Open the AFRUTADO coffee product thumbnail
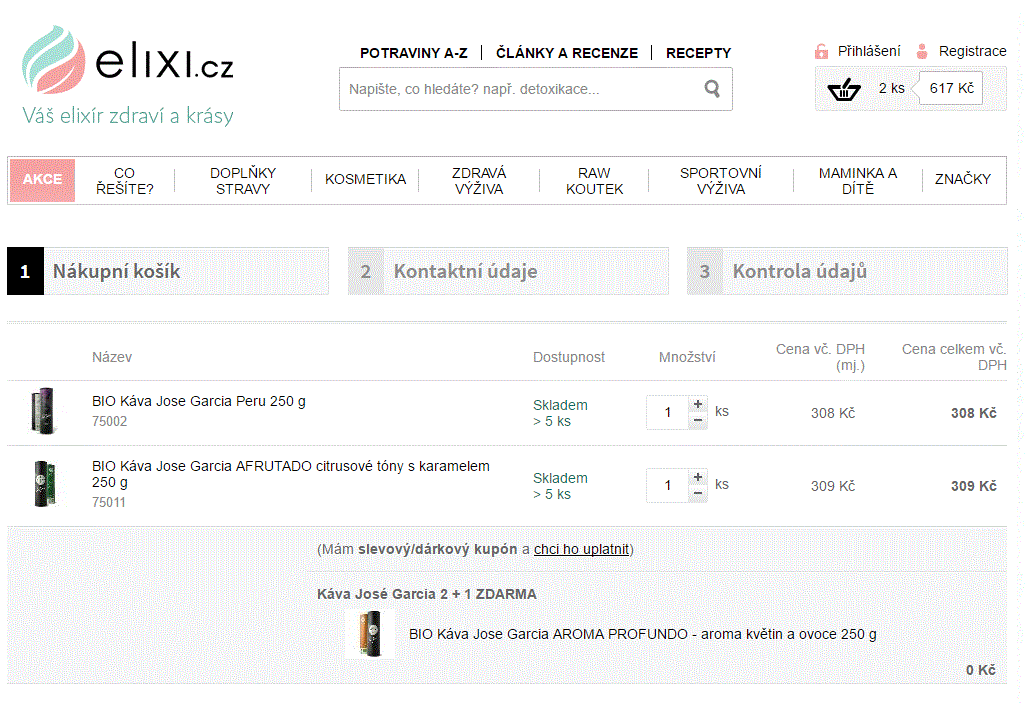The width and height of the screenshot is (1025, 703). click(x=44, y=484)
